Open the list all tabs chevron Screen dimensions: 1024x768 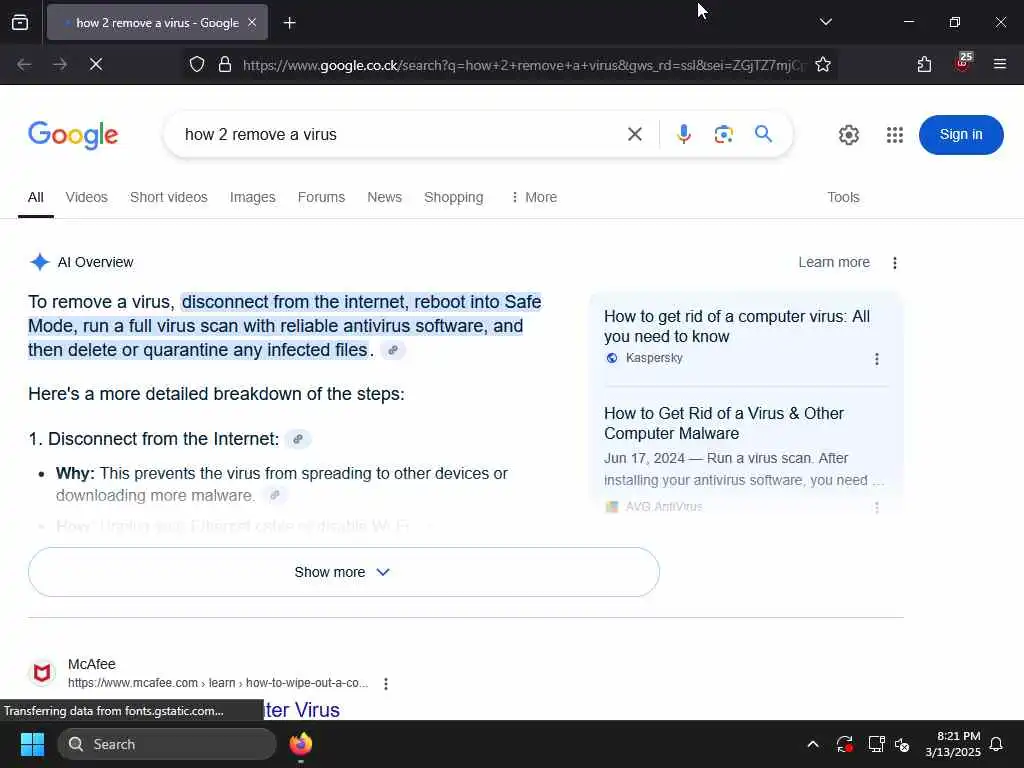click(x=825, y=22)
